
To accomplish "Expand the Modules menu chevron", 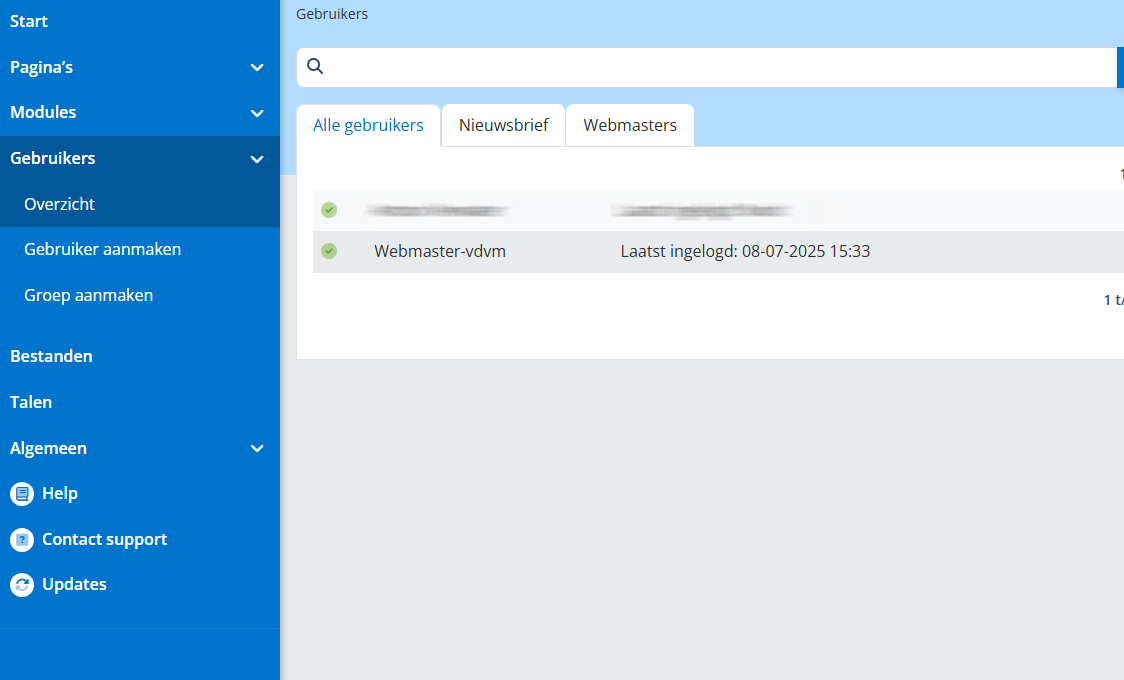I will 257,113.
